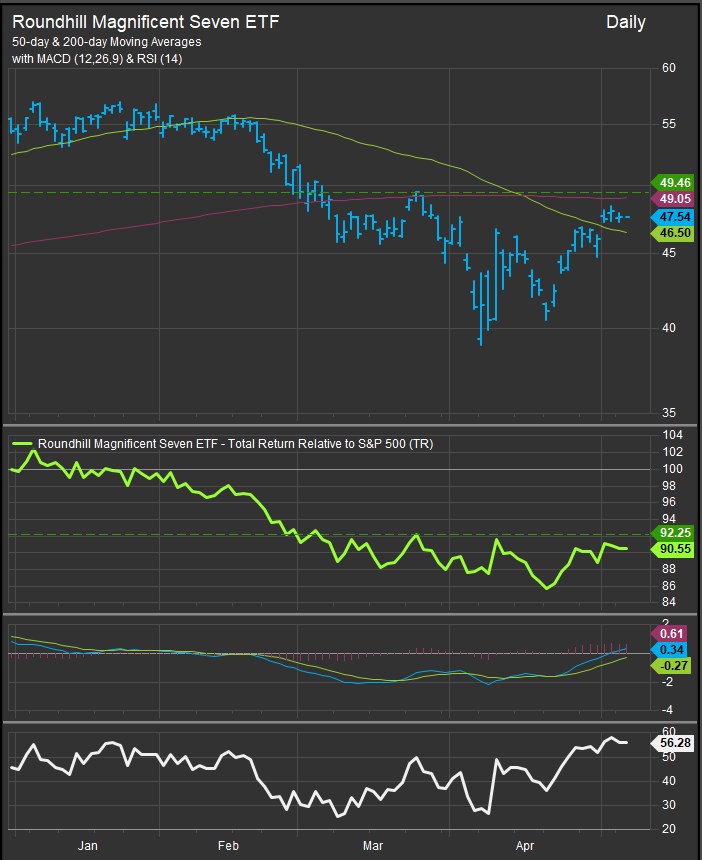The width and height of the screenshot is (702, 860).
Task: Click the 0.61 MACD histogram tag
Action: click(x=669, y=633)
